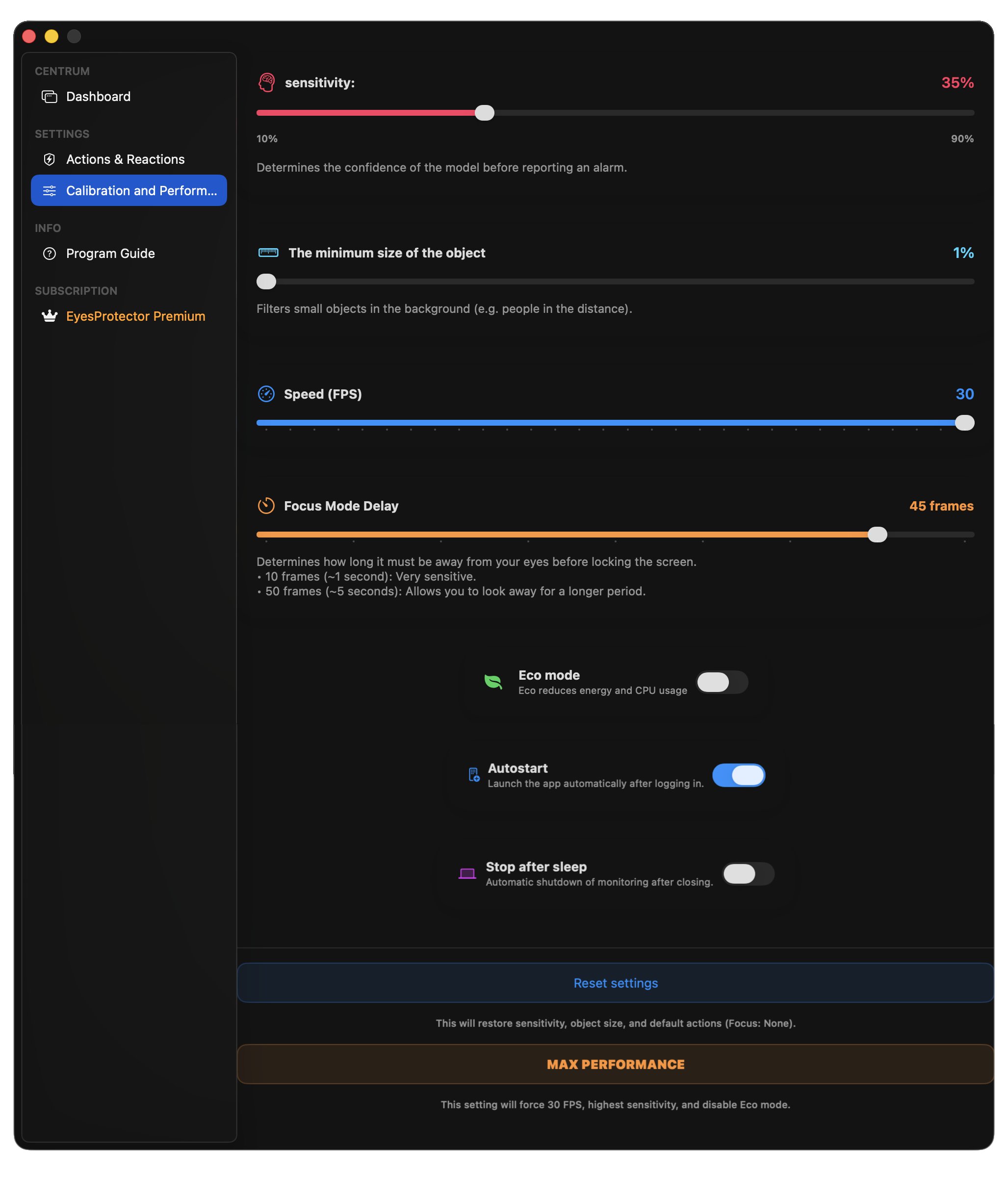Click the brain icon next to sensitivity
The image size is (1008, 1177).
266,82
